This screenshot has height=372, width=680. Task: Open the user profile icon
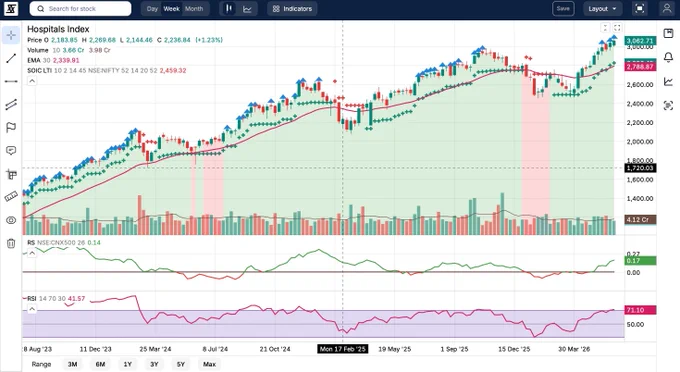click(x=667, y=9)
